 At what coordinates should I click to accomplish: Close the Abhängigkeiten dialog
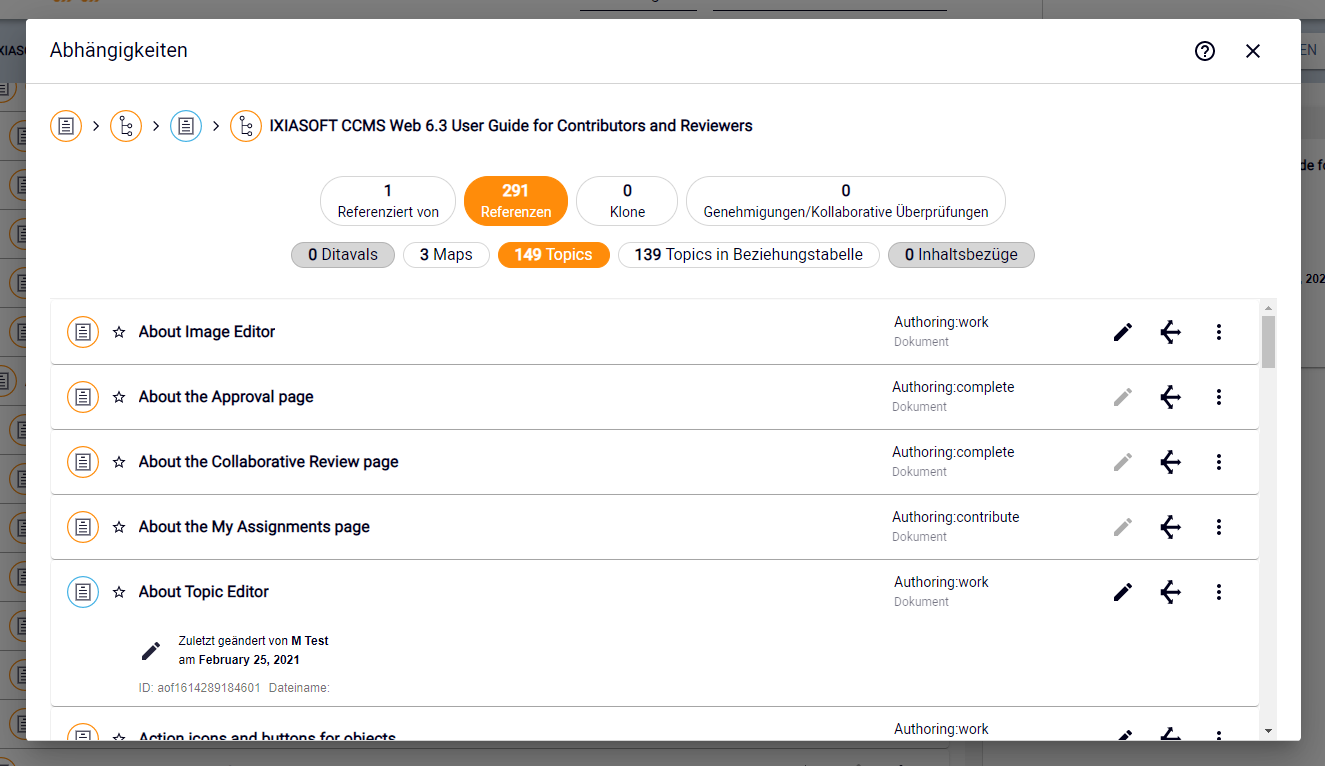tap(1253, 51)
